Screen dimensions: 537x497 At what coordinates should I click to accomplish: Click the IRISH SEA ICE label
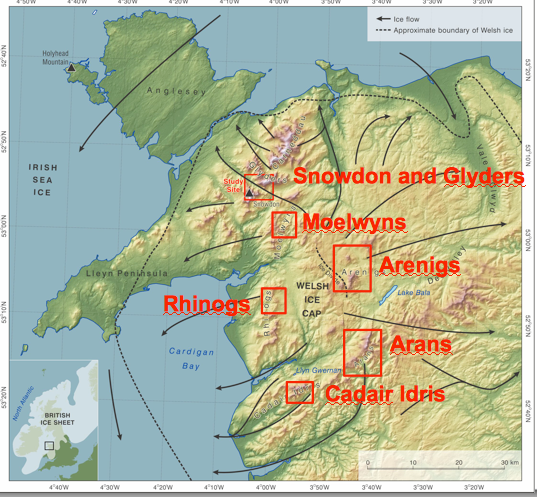coord(43,180)
